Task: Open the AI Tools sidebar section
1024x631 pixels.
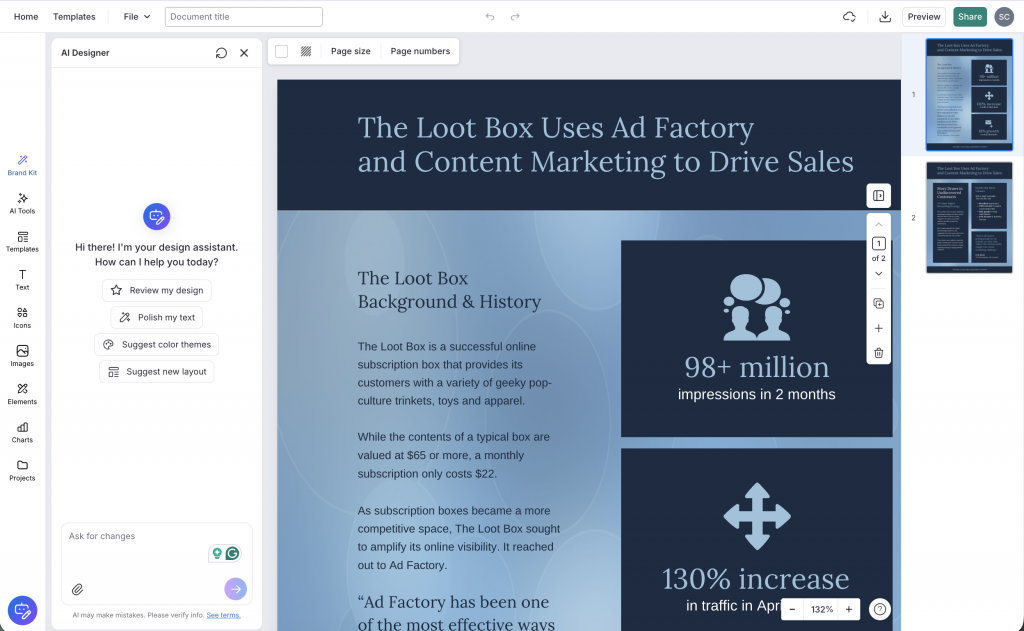Action: click(22, 203)
